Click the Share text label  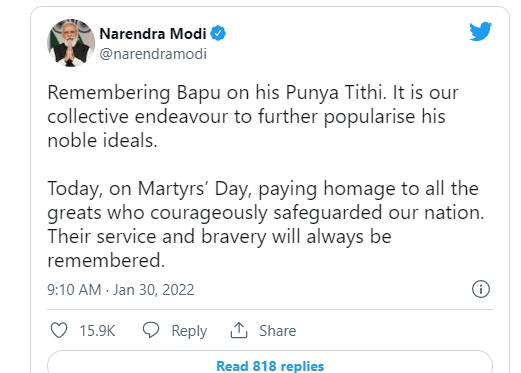278,331
